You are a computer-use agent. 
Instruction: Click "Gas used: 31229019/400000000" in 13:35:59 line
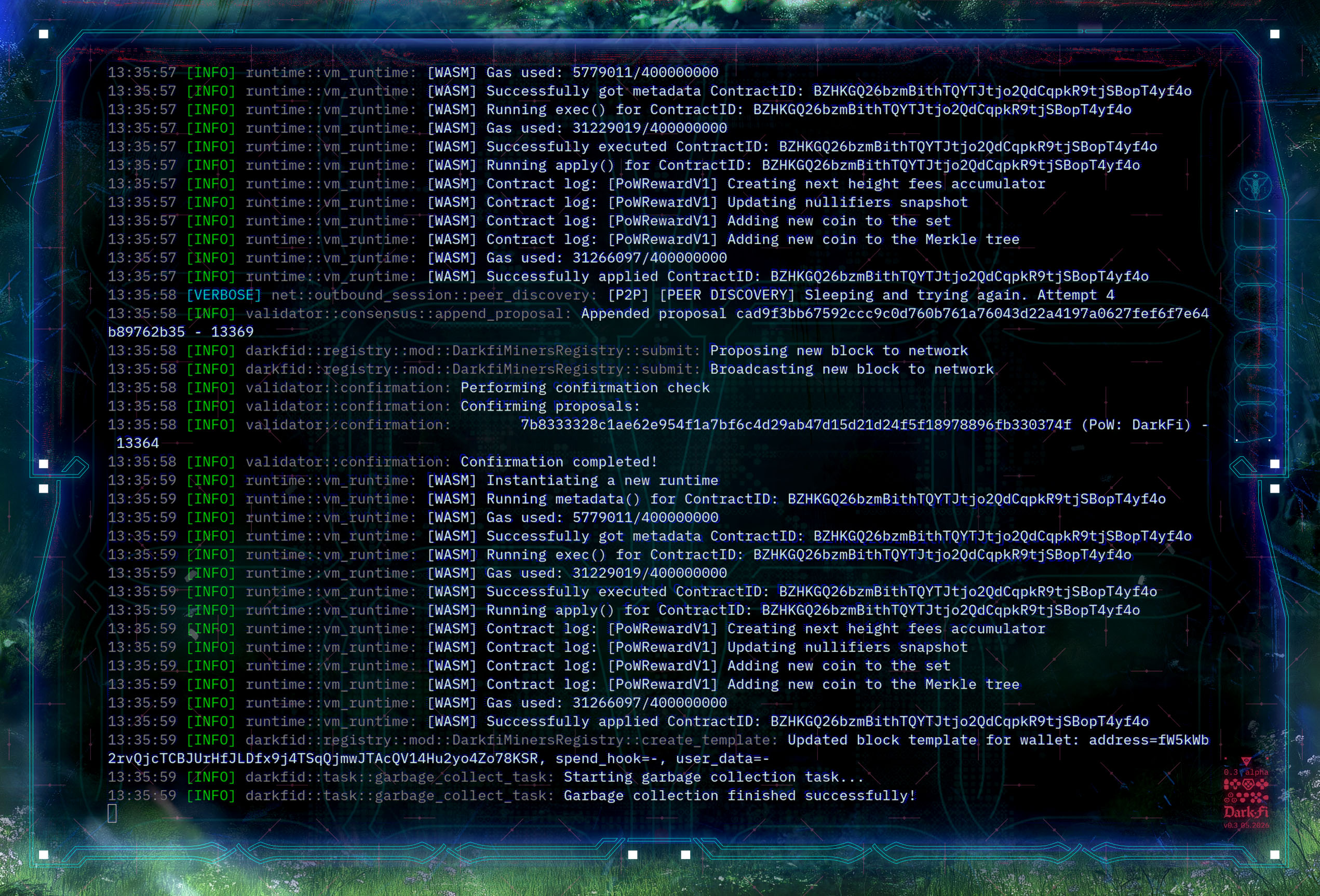click(607, 573)
